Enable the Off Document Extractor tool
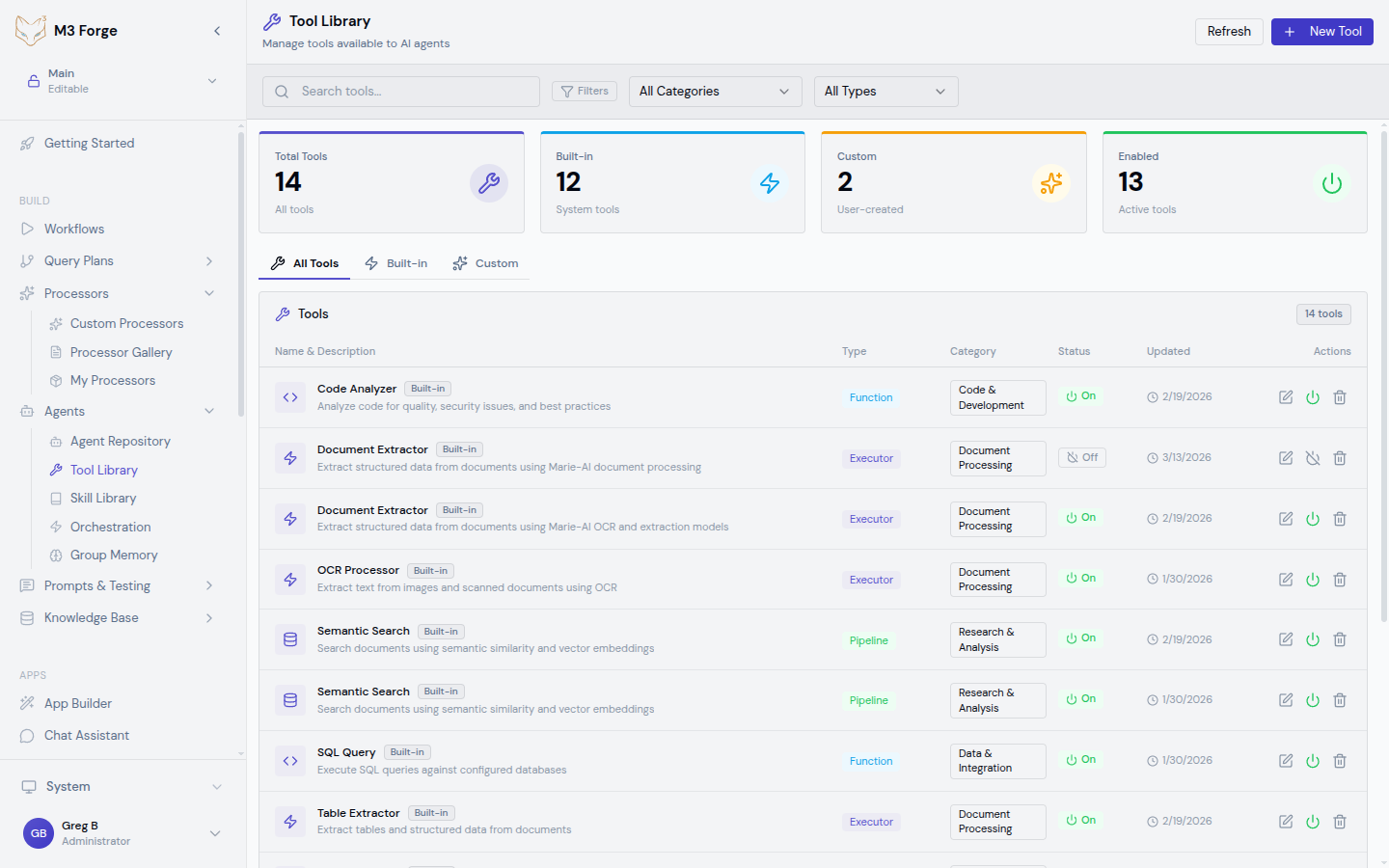Viewport: 1389px width, 868px height. (1313, 457)
